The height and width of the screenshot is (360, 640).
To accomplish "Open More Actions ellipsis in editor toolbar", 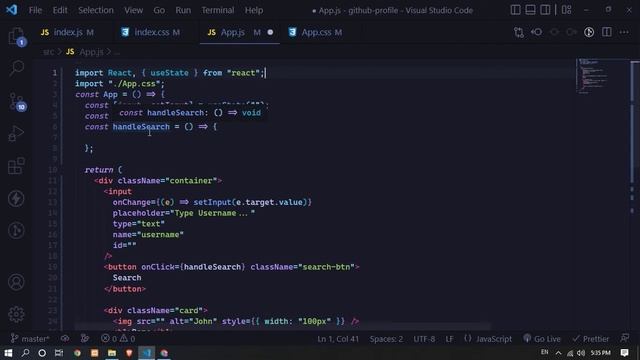I will click(x=624, y=32).
